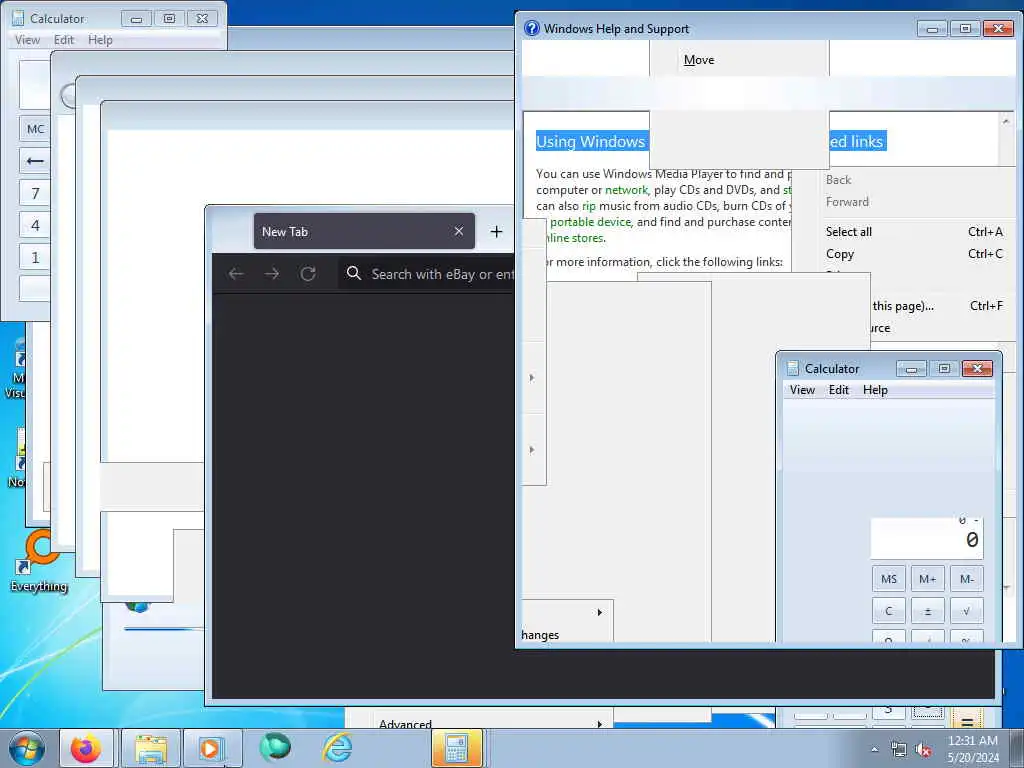1024x768 pixels.
Task: Click the Calculator taskbar button
Action: pos(456,748)
